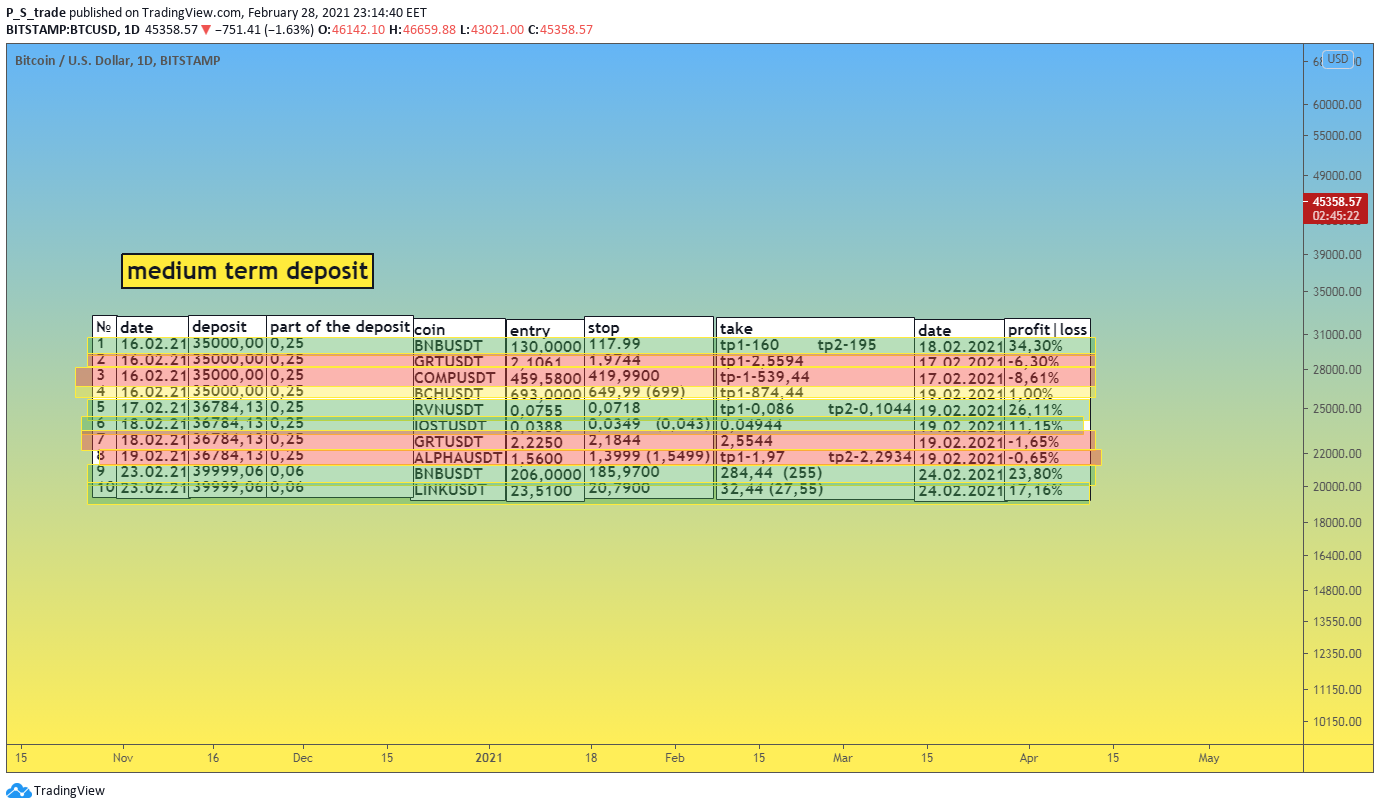Screen dimensions: 1380x809
Task: Click the 11,15% profit cell
Action: (x=1035, y=426)
